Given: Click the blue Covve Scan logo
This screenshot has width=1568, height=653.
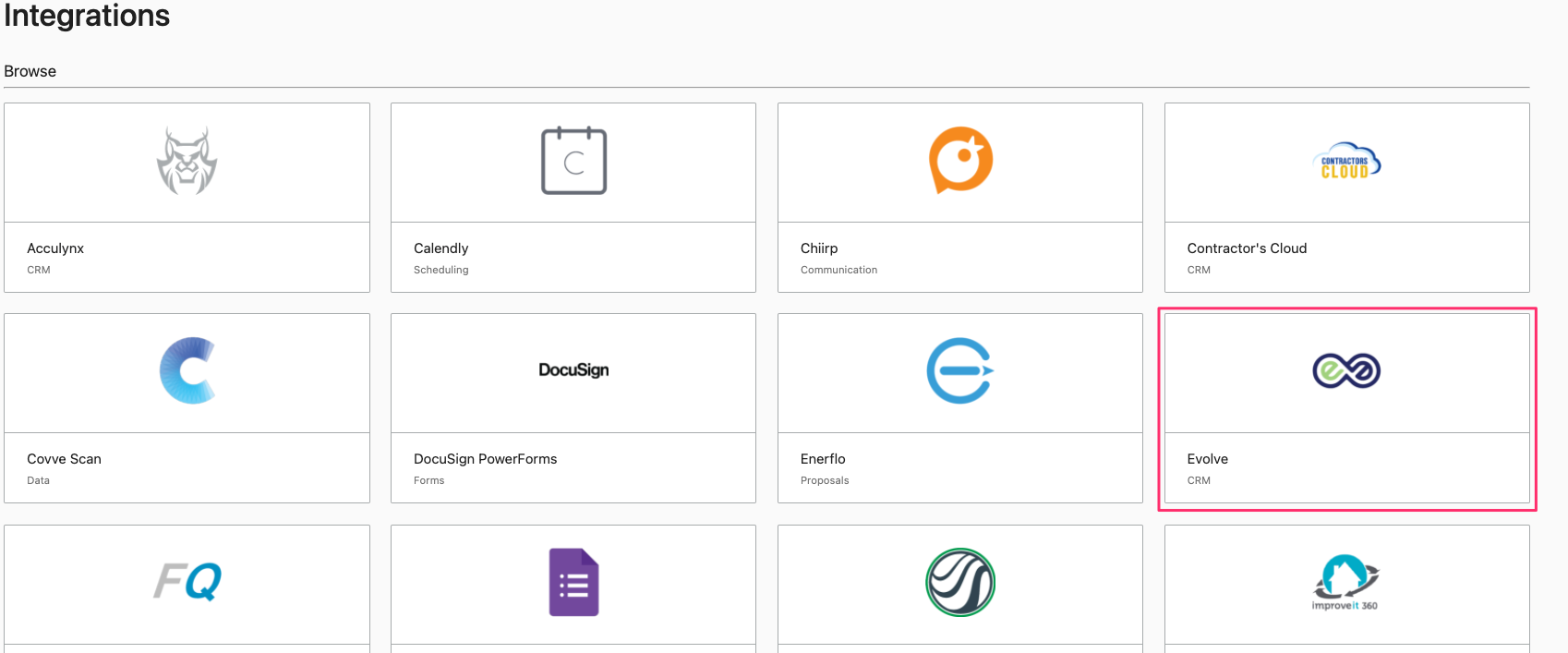Looking at the screenshot, I should (187, 370).
